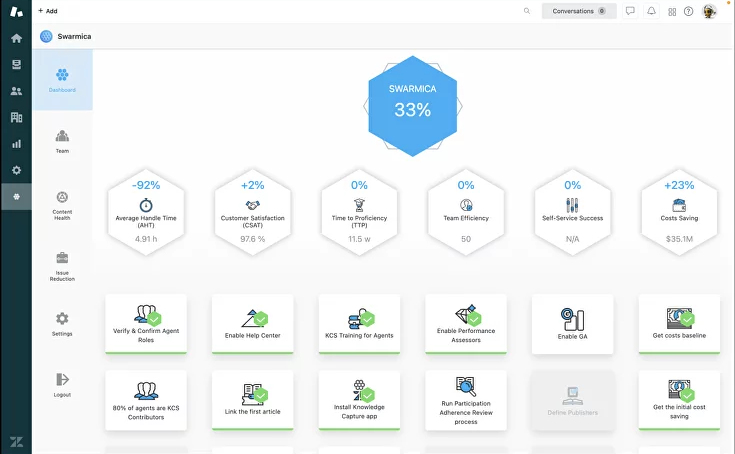Click the -92% value on AHT
The width and height of the screenshot is (735, 454).
[146, 185]
